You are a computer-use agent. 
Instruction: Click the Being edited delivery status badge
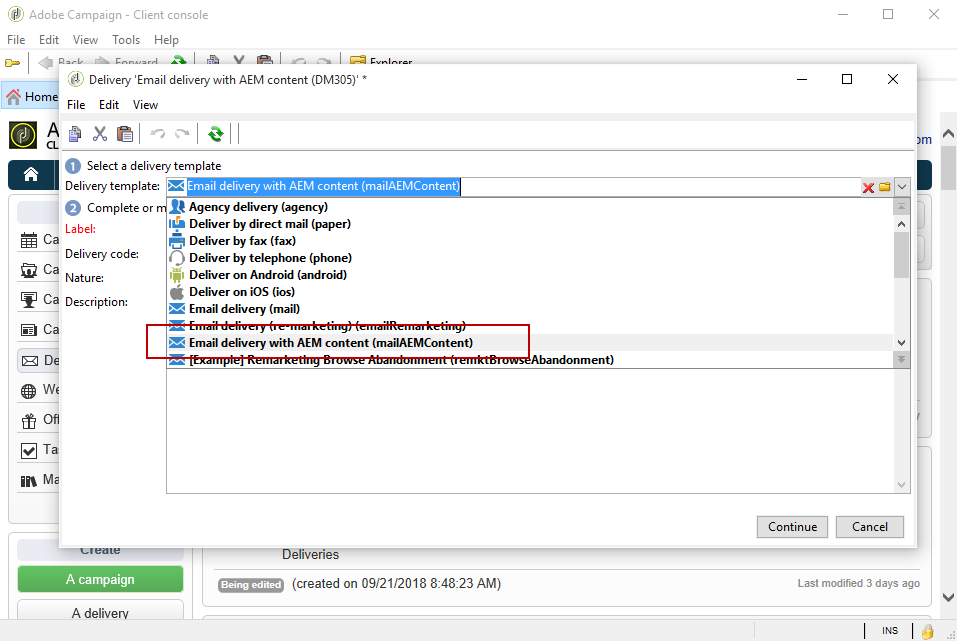251,585
